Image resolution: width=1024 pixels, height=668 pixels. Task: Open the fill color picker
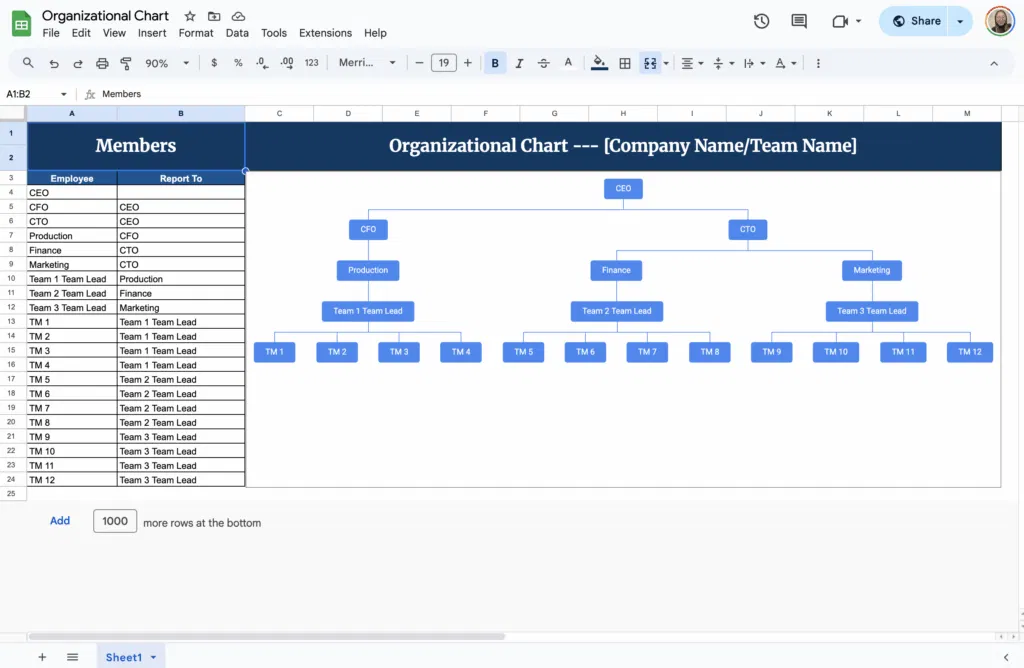(598, 62)
